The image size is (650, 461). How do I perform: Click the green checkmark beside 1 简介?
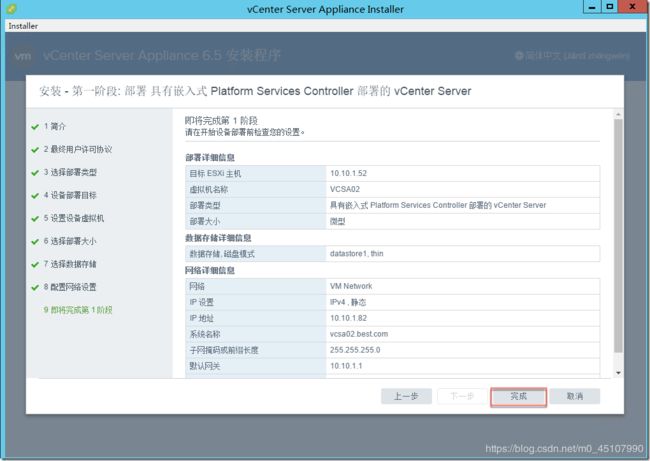pos(35,127)
